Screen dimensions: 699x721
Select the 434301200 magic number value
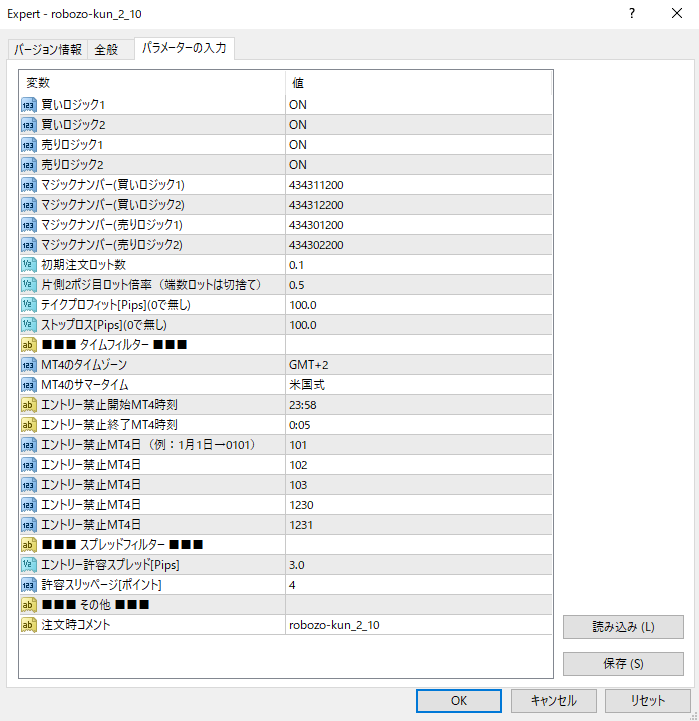pos(418,225)
